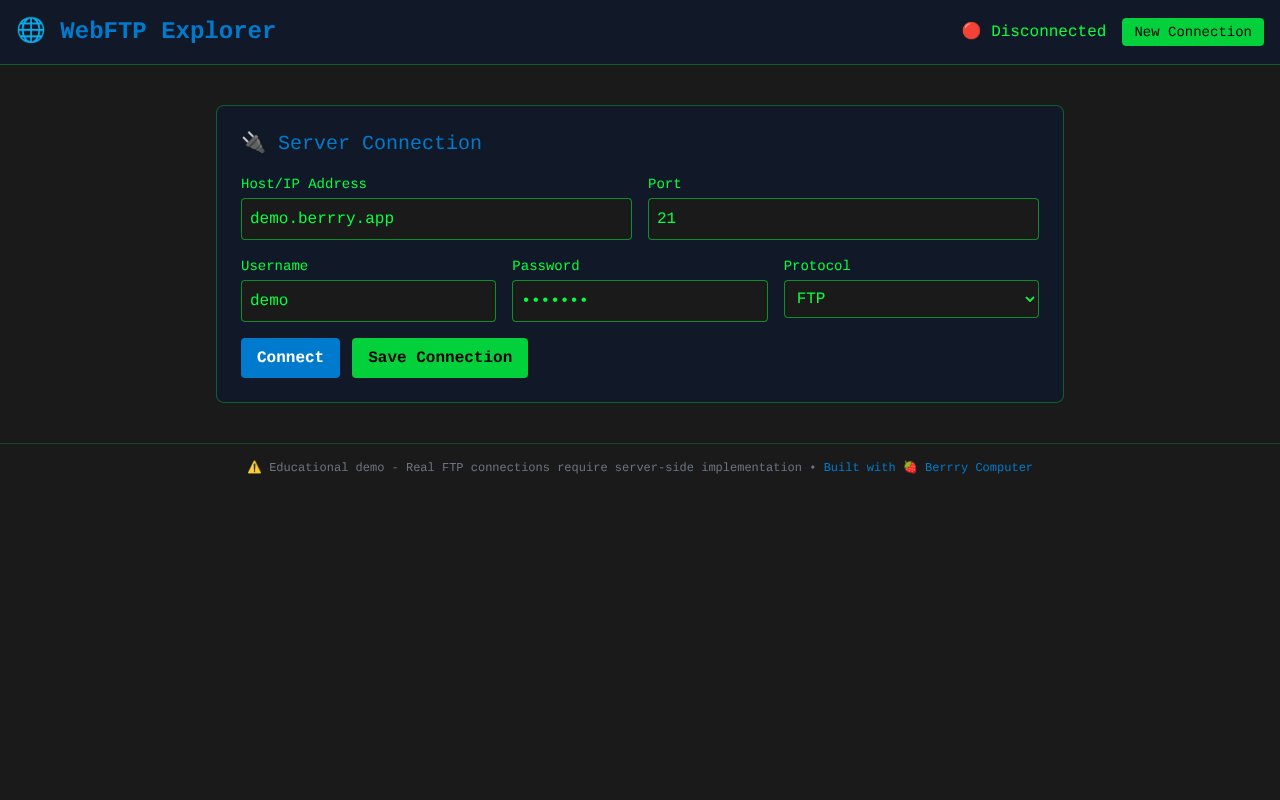Click the plug icon next to Server Connection
This screenshot has height=800, width=1280.
[253, 142]
